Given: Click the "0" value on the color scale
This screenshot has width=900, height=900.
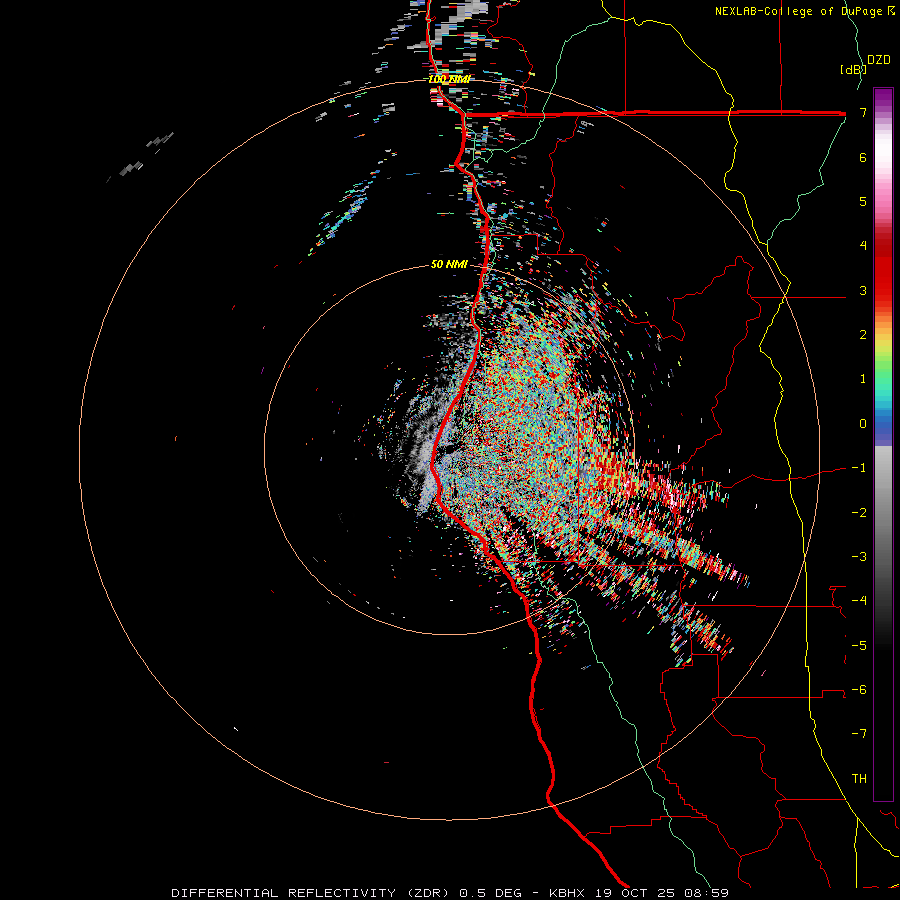Looking at the screenshot, I should coord(863,424).
